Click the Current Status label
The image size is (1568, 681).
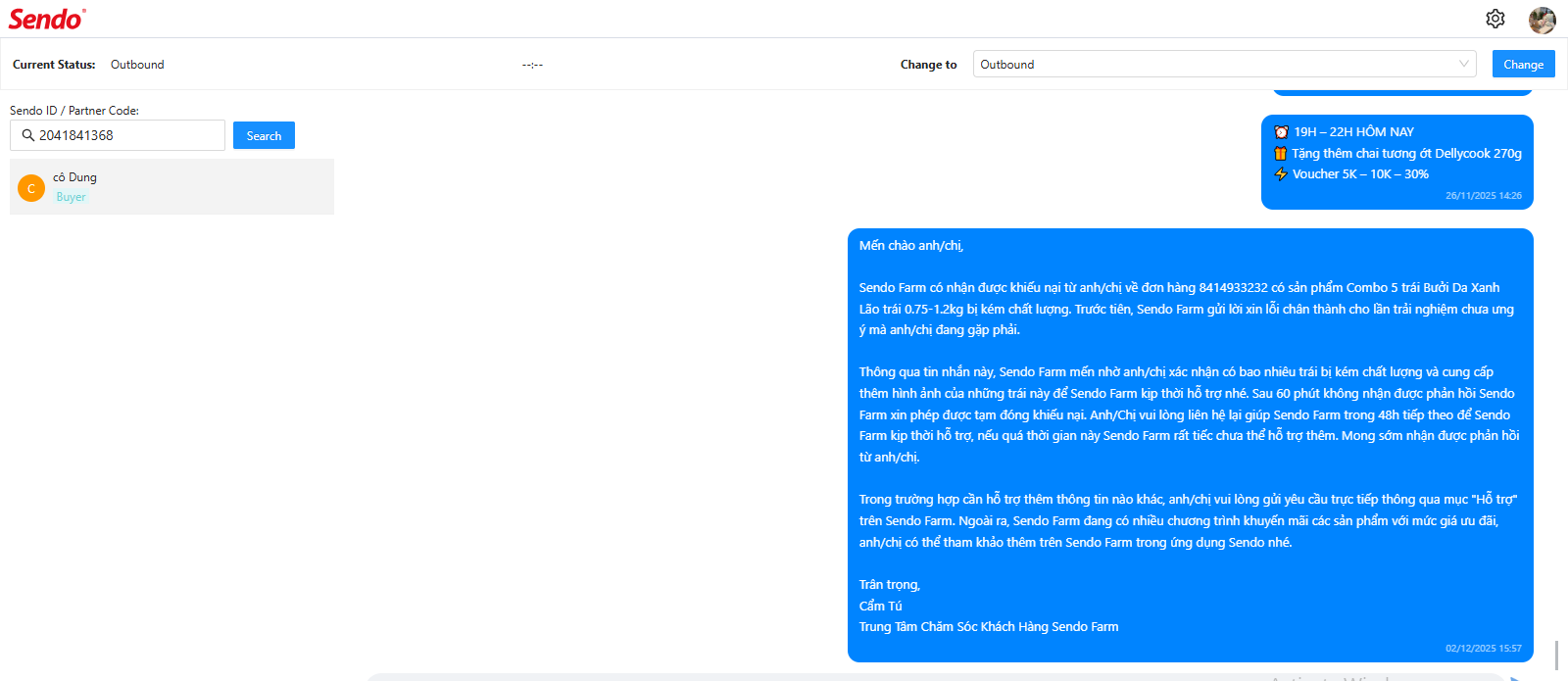point(54,65)
